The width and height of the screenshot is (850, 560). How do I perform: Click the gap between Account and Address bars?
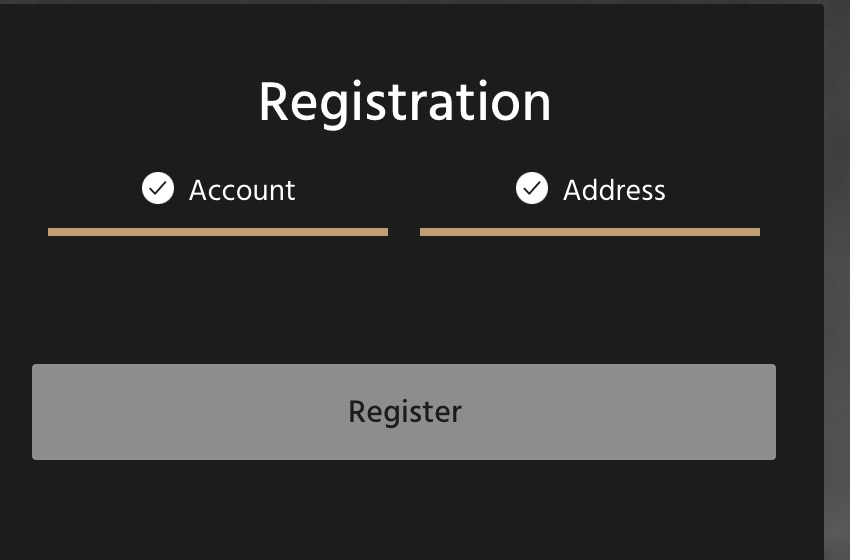point(404,232)
